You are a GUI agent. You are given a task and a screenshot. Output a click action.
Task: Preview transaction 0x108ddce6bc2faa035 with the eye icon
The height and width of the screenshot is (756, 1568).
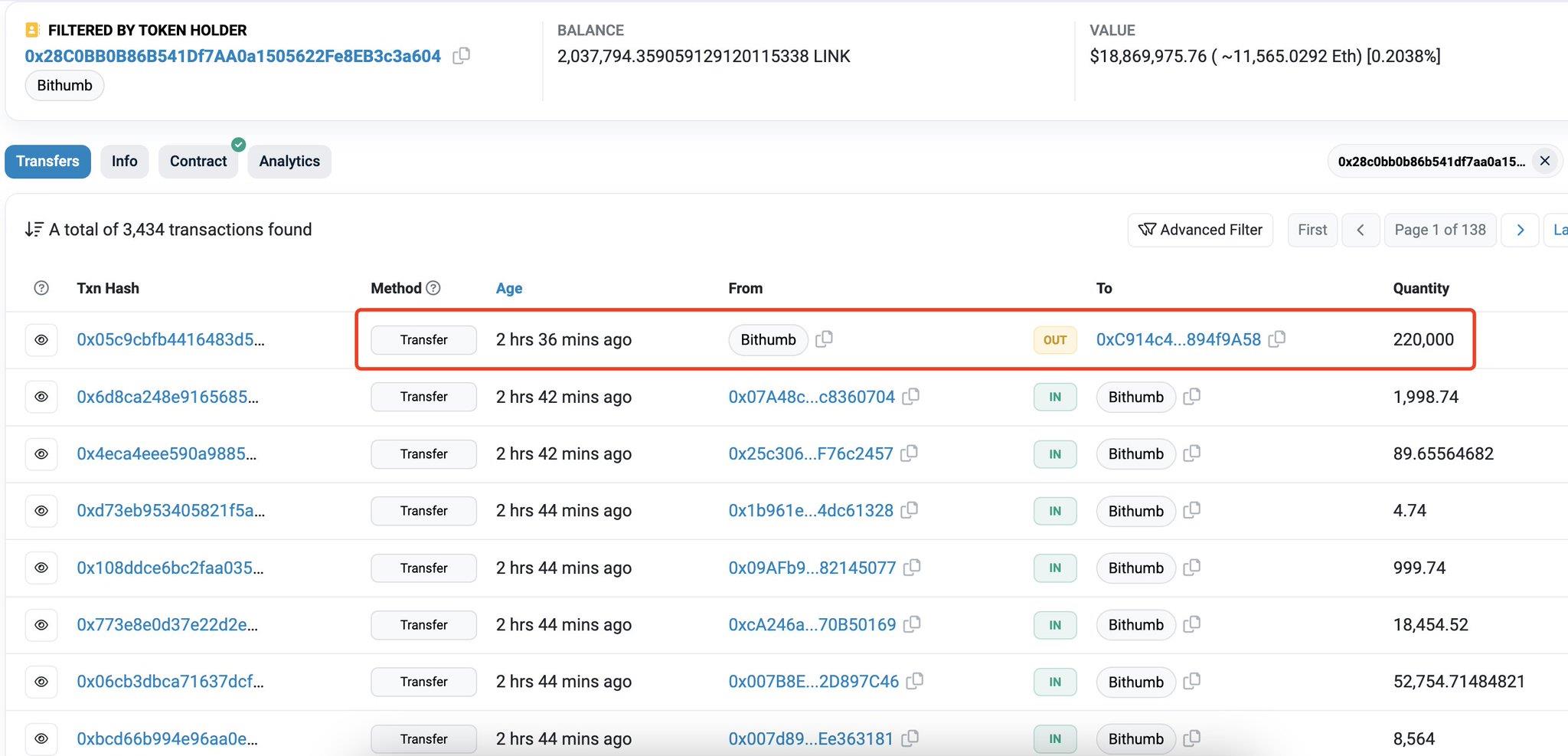[x=41, y=568]
